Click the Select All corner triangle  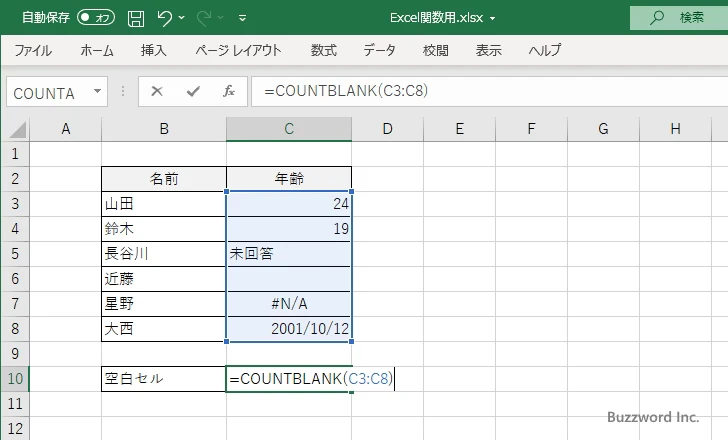point(16,129)
